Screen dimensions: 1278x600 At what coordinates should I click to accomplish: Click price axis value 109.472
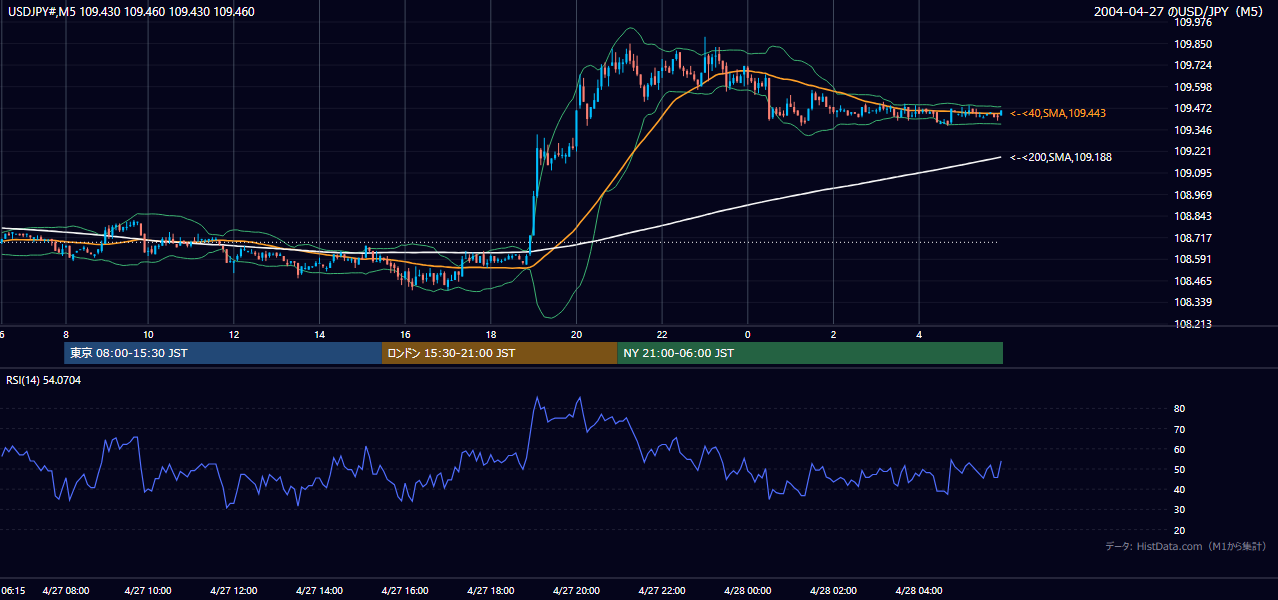coord(1193,108)
